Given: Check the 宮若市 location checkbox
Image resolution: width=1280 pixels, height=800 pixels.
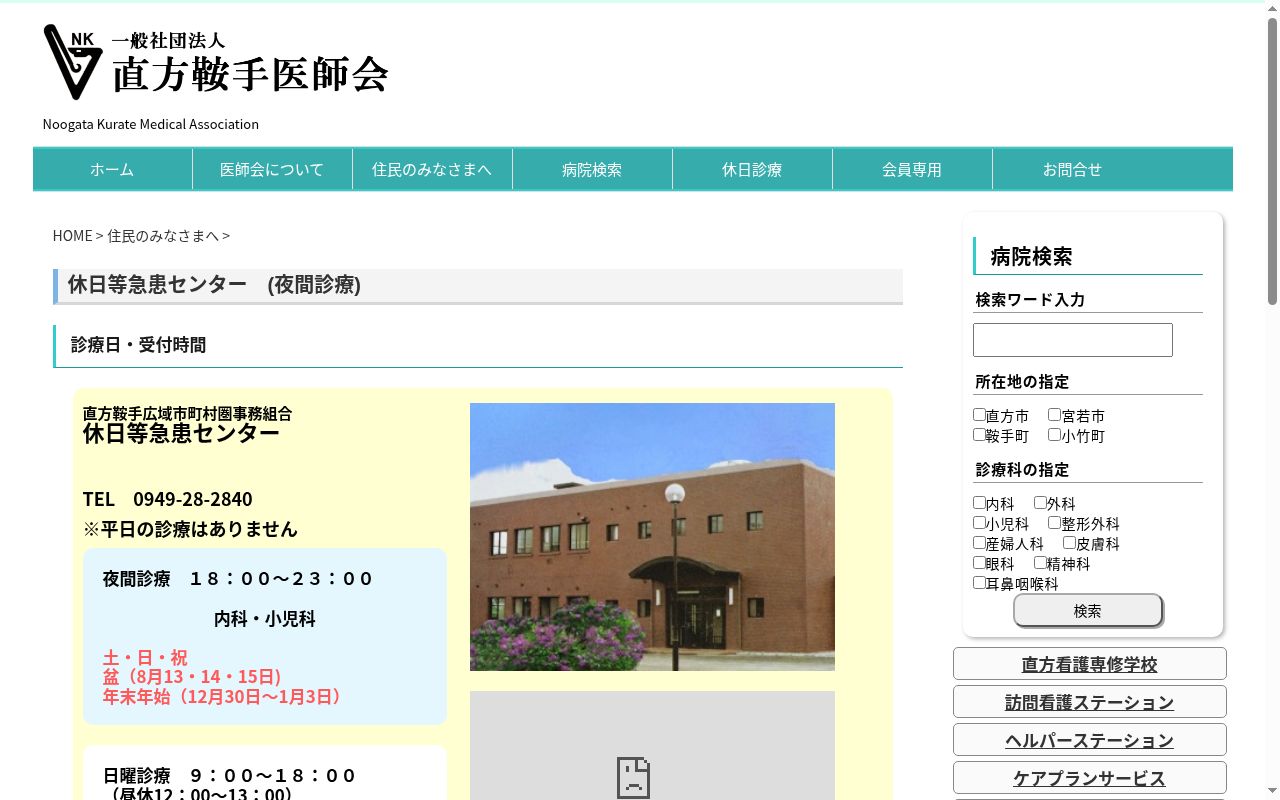Looking at the screenshot, I should tap(1054, 414).
